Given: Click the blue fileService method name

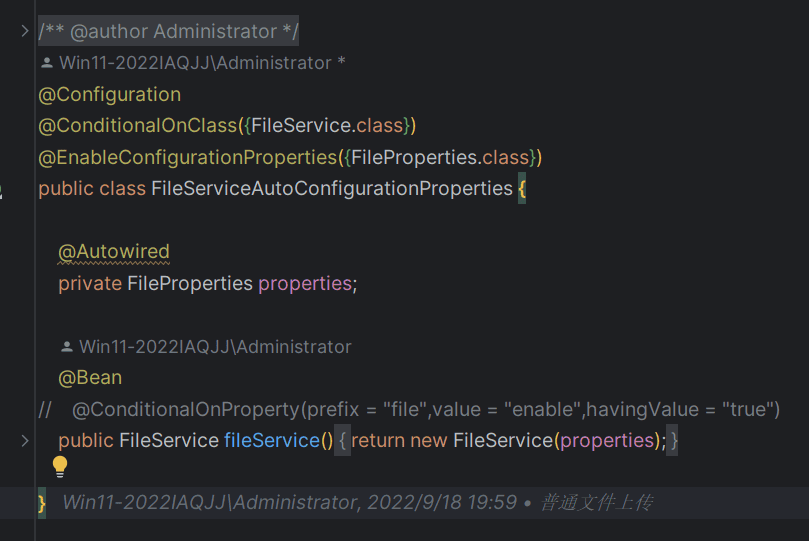Looking at the screenshot, I should coord(272,440).
